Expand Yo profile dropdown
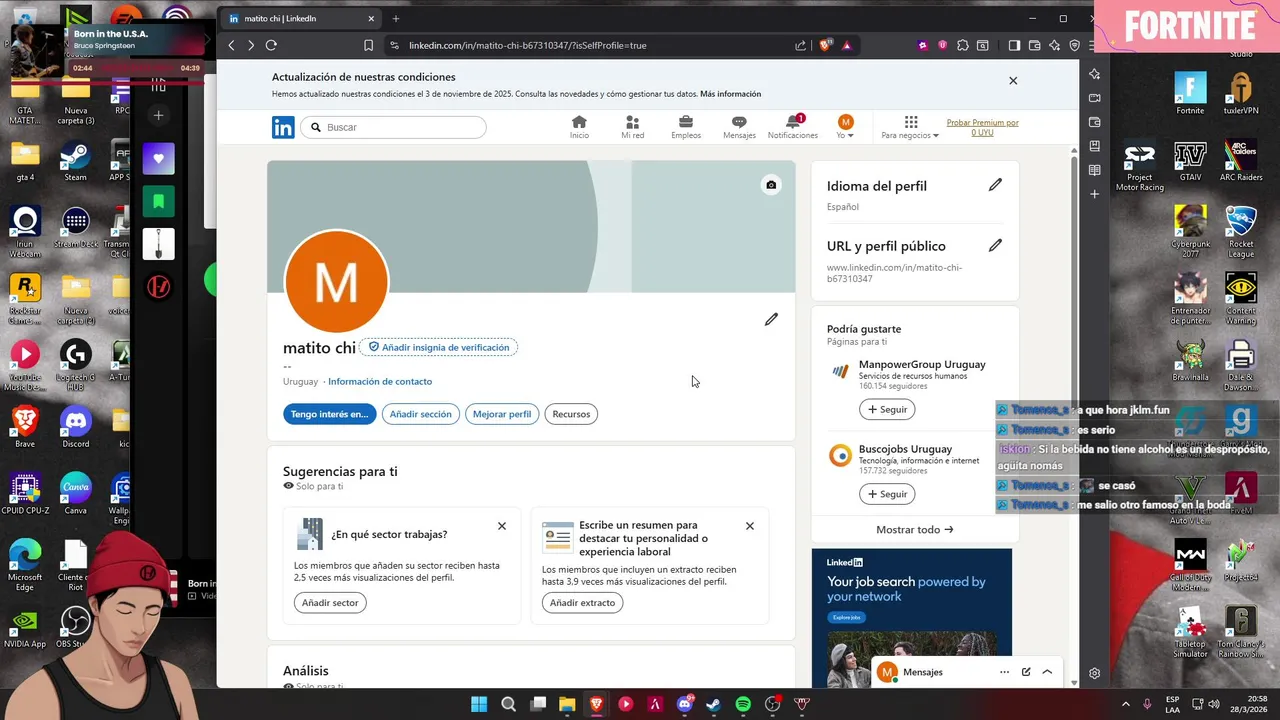1280x720 pixels. [x=846, y=127]
